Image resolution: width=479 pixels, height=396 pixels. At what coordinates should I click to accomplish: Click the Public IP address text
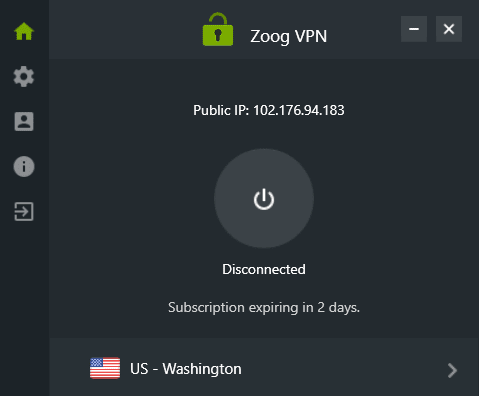pyautogui.click(x=269, y=110)
